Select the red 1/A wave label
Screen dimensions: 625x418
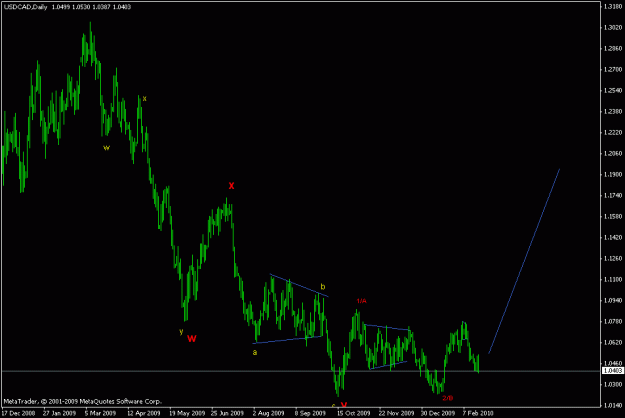[362, 301]
